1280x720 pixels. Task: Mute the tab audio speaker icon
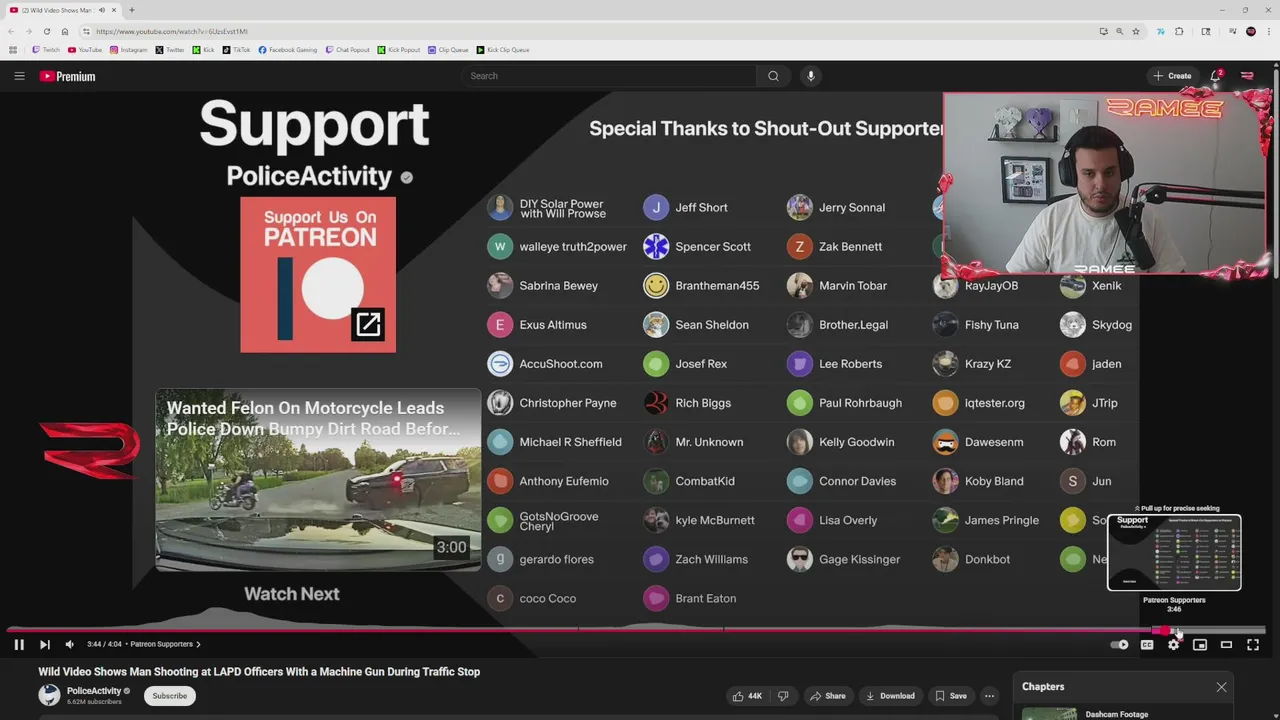point(101,10)
